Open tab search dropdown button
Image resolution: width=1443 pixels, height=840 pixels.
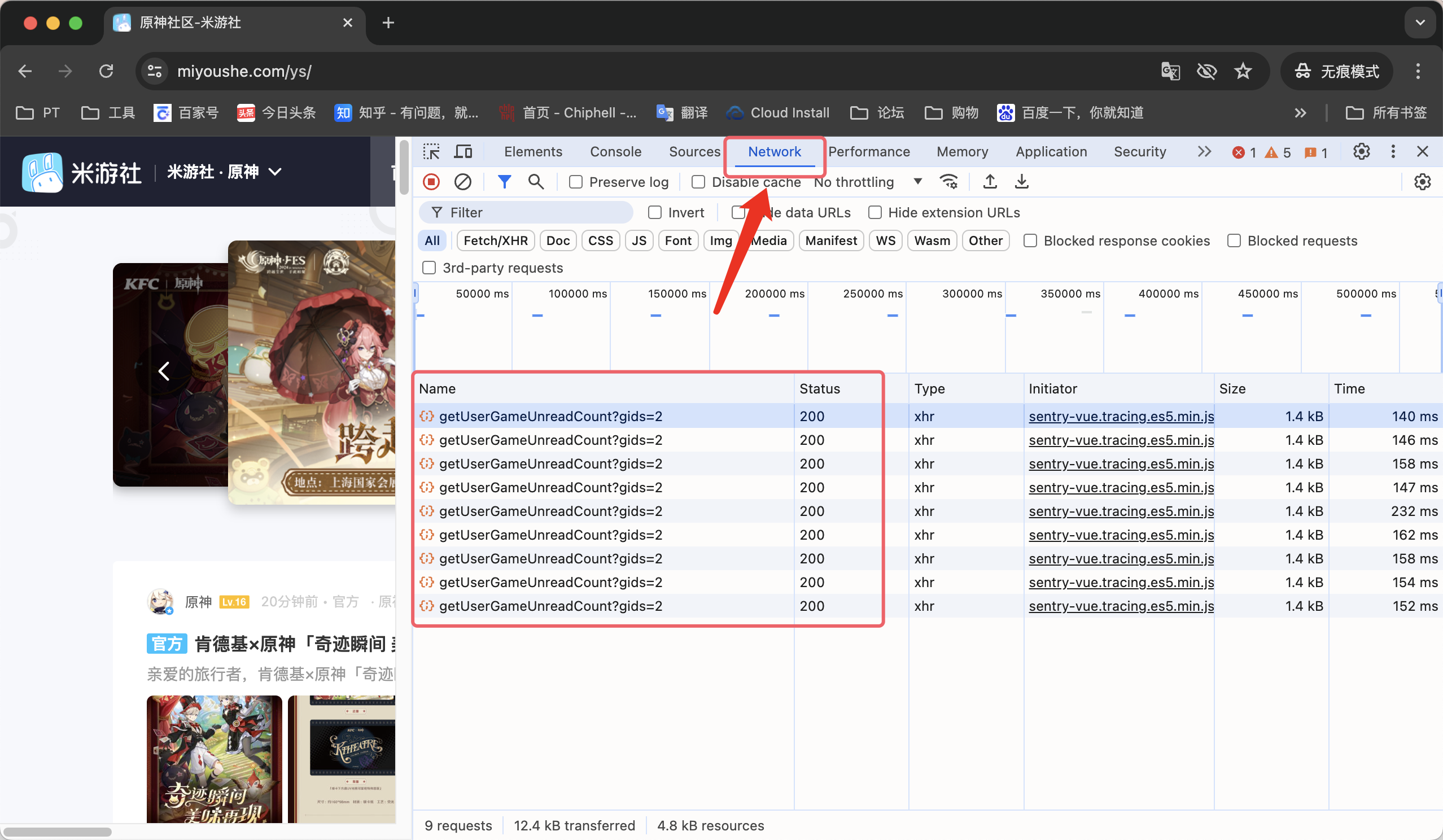coord(1420,23)
